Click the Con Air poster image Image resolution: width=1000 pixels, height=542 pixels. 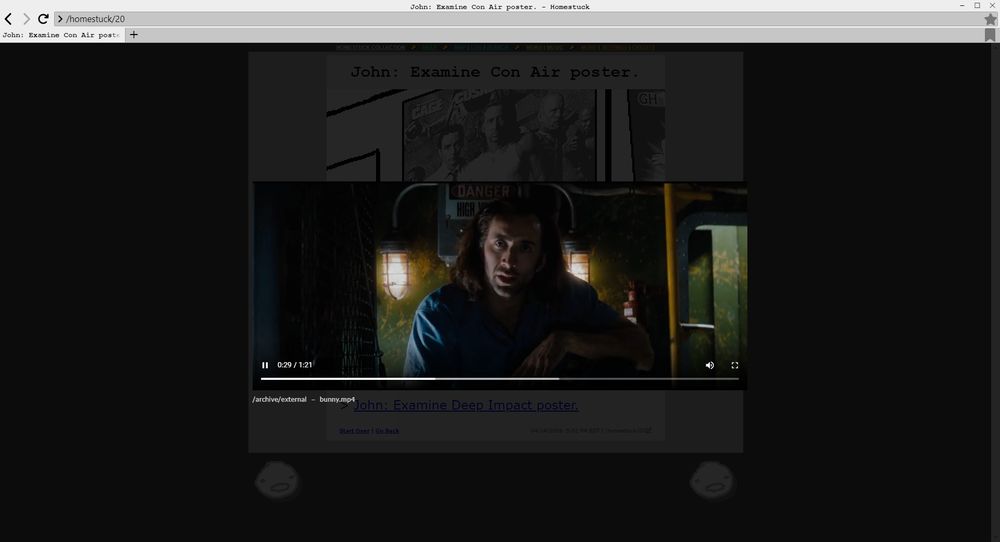pos(496,135)
